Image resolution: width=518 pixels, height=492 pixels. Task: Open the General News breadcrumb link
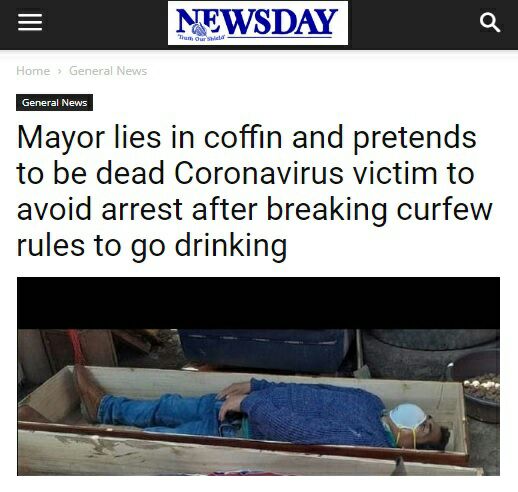[108, 71]
